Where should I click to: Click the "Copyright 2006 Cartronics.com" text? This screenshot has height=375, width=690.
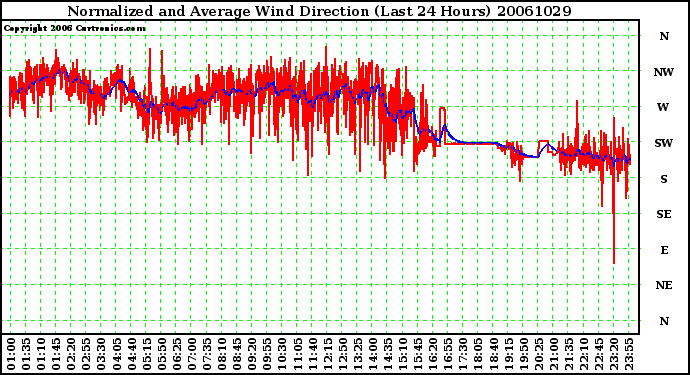(74, 28)
